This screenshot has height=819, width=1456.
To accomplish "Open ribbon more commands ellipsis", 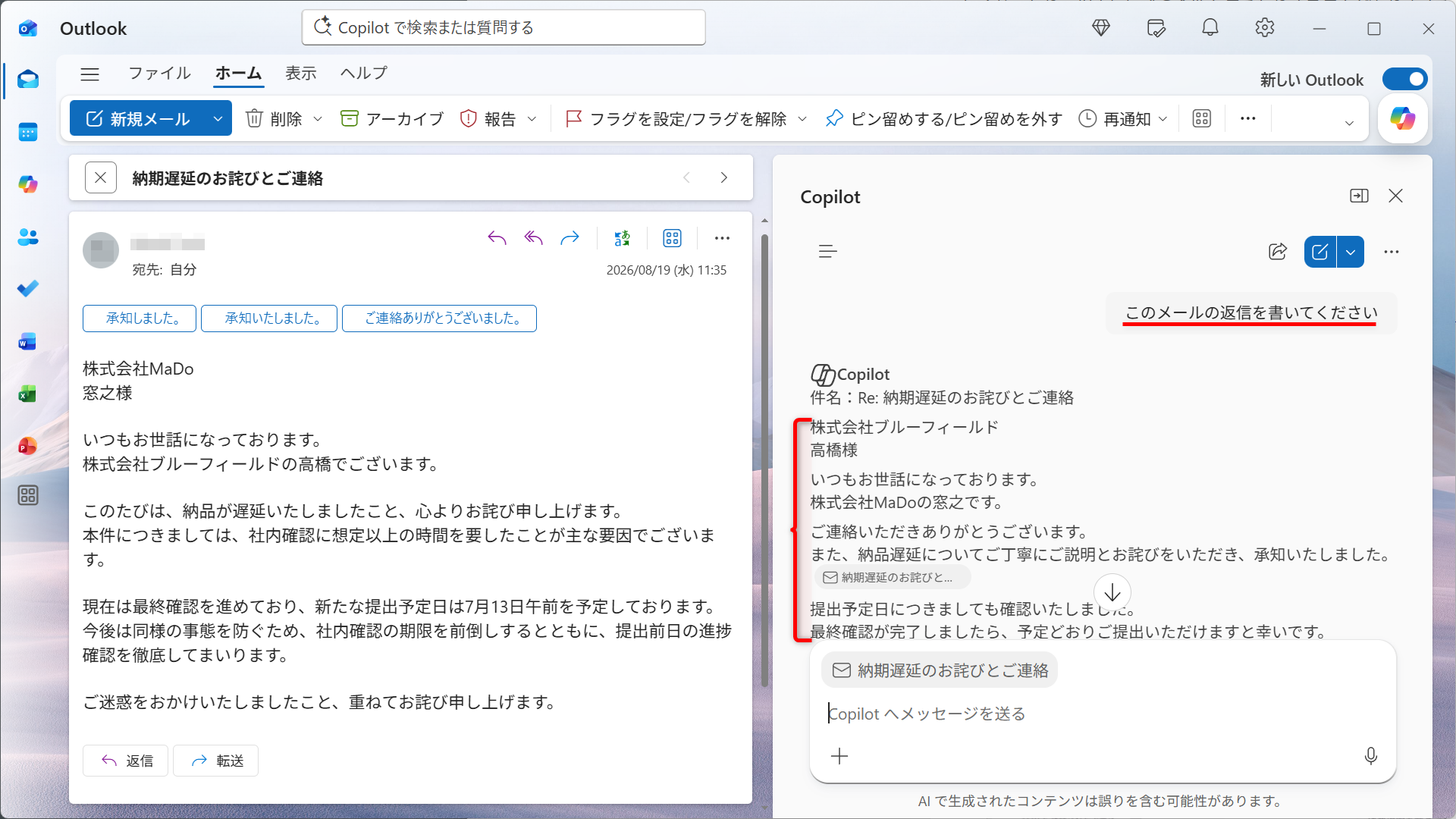I will point(1248,119).
